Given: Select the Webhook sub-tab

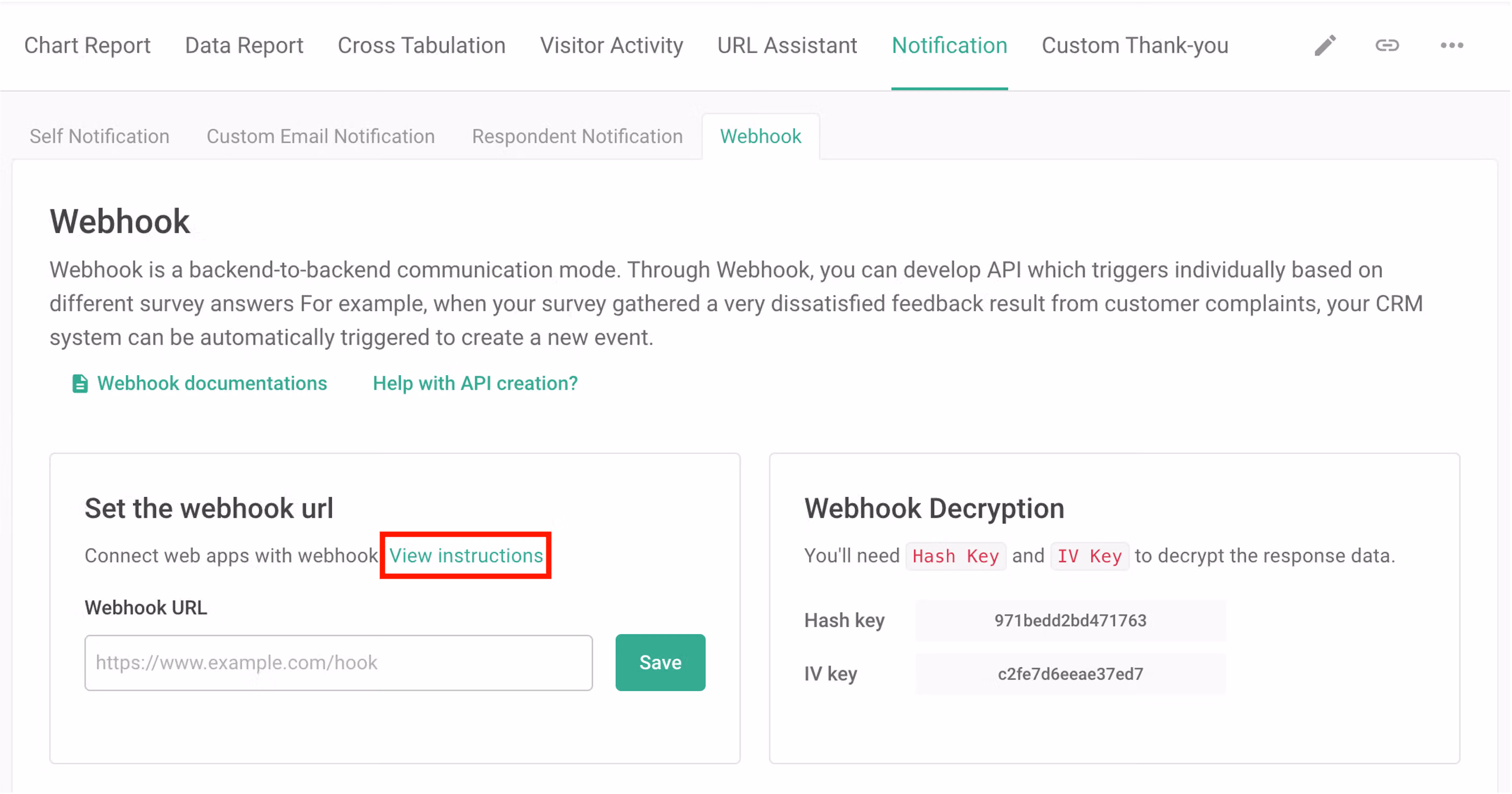Looking at the screenshot, I should coord(760,136).
